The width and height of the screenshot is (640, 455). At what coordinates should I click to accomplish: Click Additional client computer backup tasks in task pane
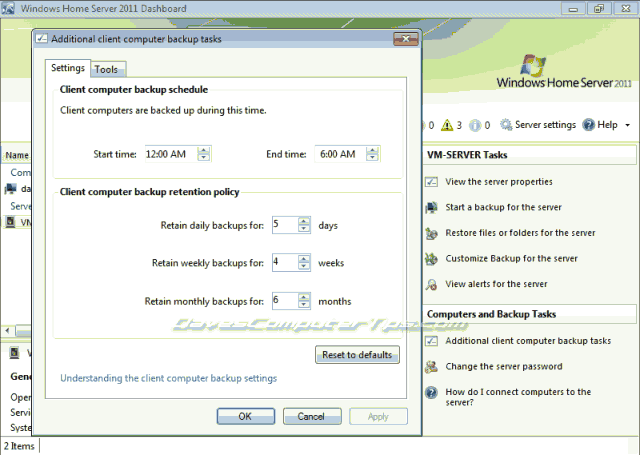528,341
